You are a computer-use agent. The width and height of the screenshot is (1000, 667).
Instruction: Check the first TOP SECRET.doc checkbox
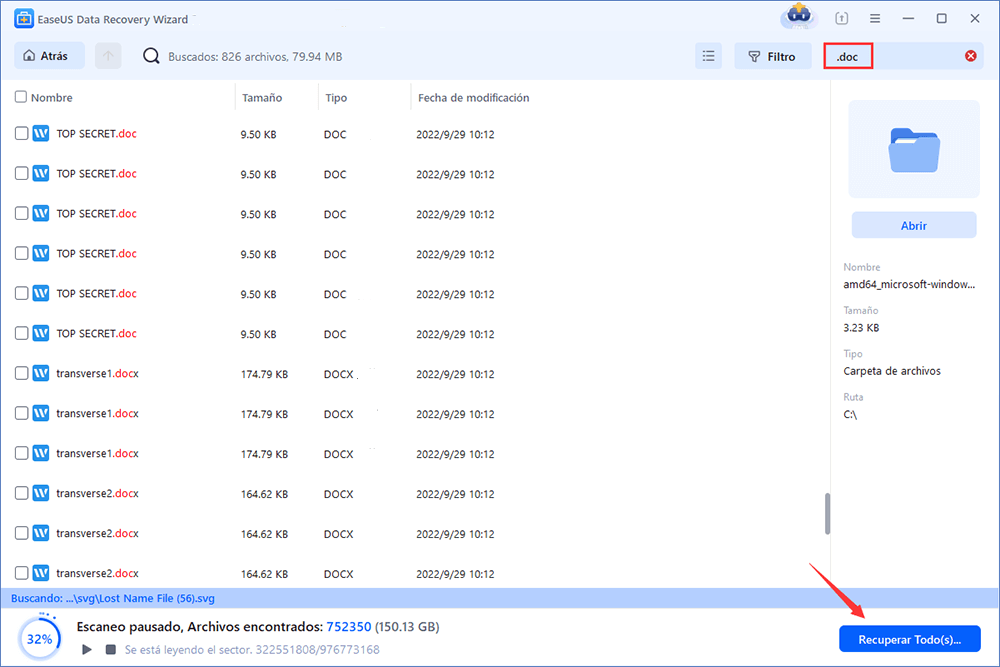click(21, 133)
